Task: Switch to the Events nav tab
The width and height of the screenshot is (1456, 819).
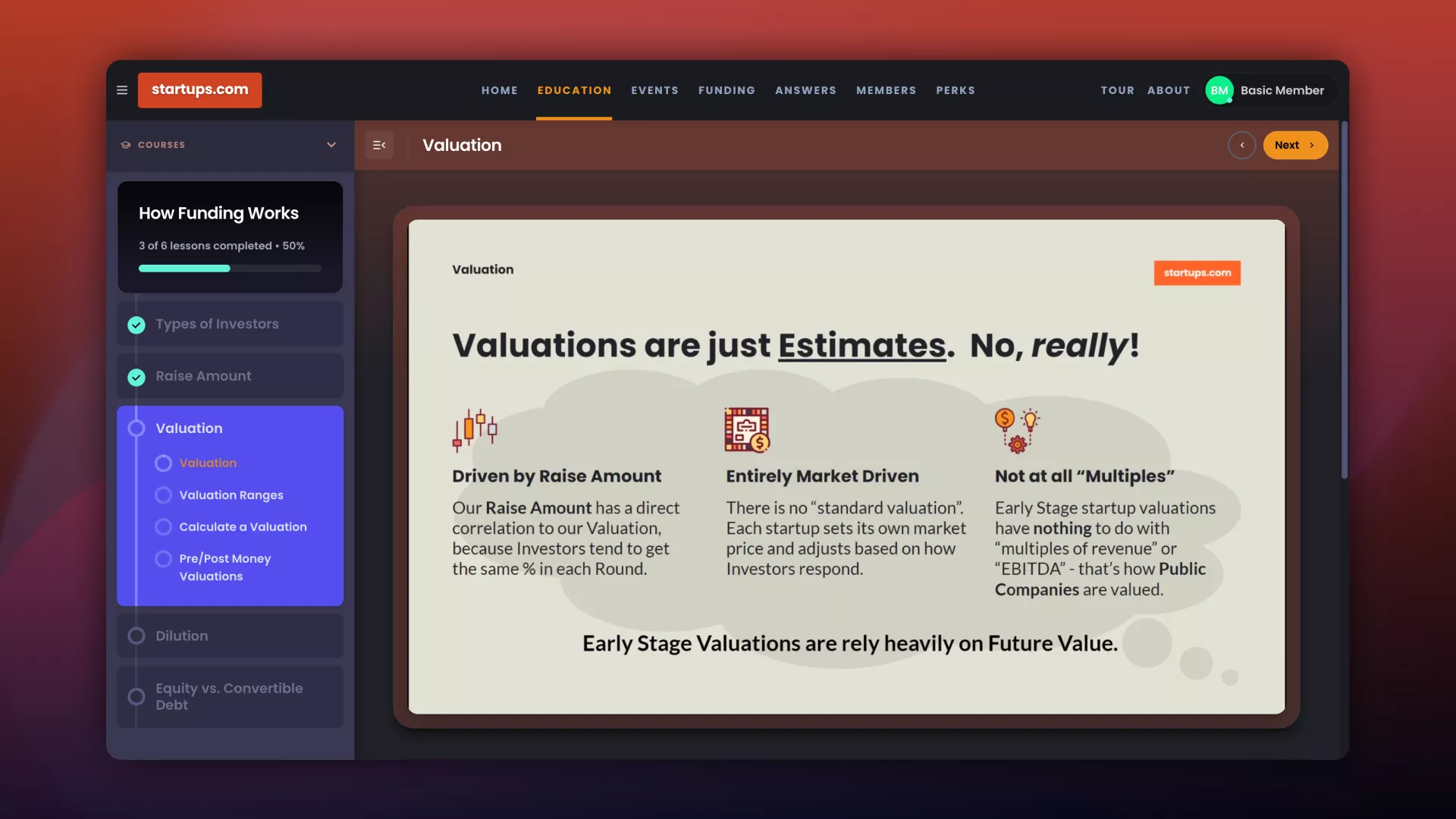Action: (654, 90)
